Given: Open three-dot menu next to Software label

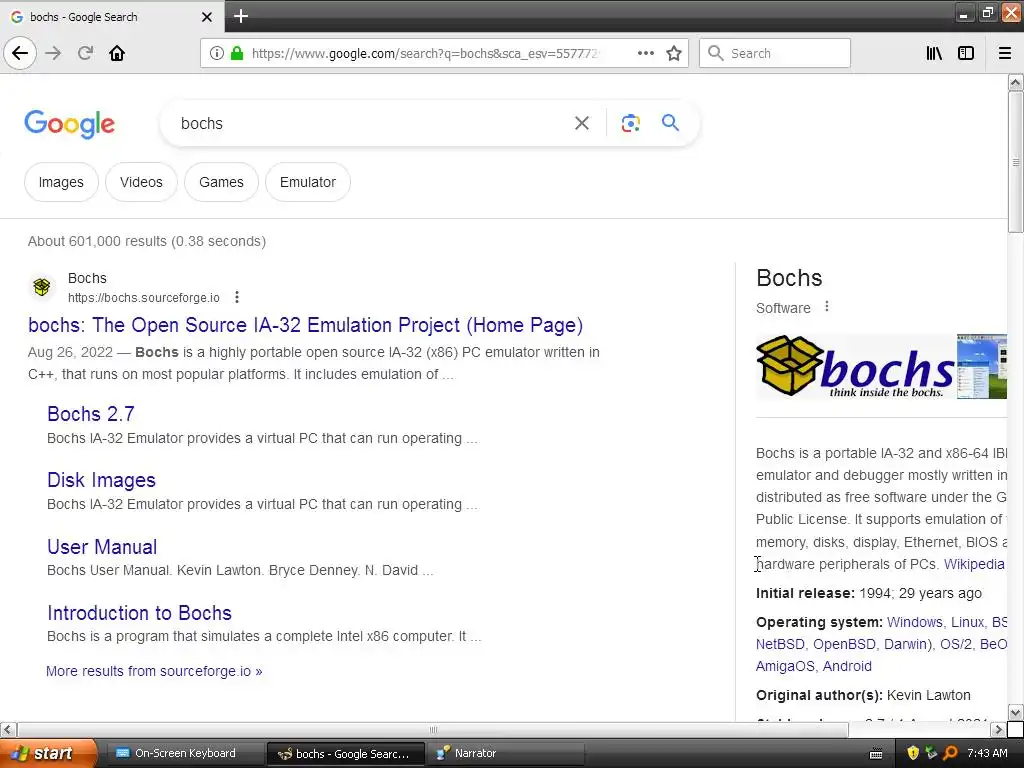Looking at the screenshot, I should (827, 306).
